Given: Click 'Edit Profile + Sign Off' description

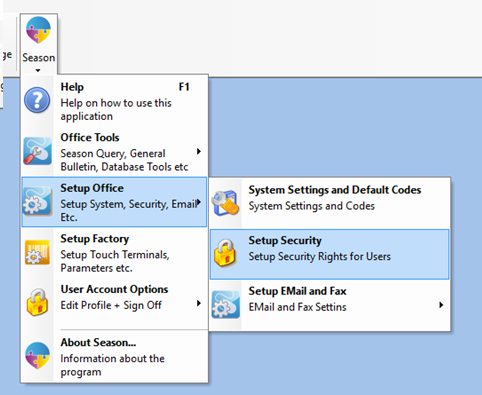Looking at the screenshot, I should [x=111, y=305].
